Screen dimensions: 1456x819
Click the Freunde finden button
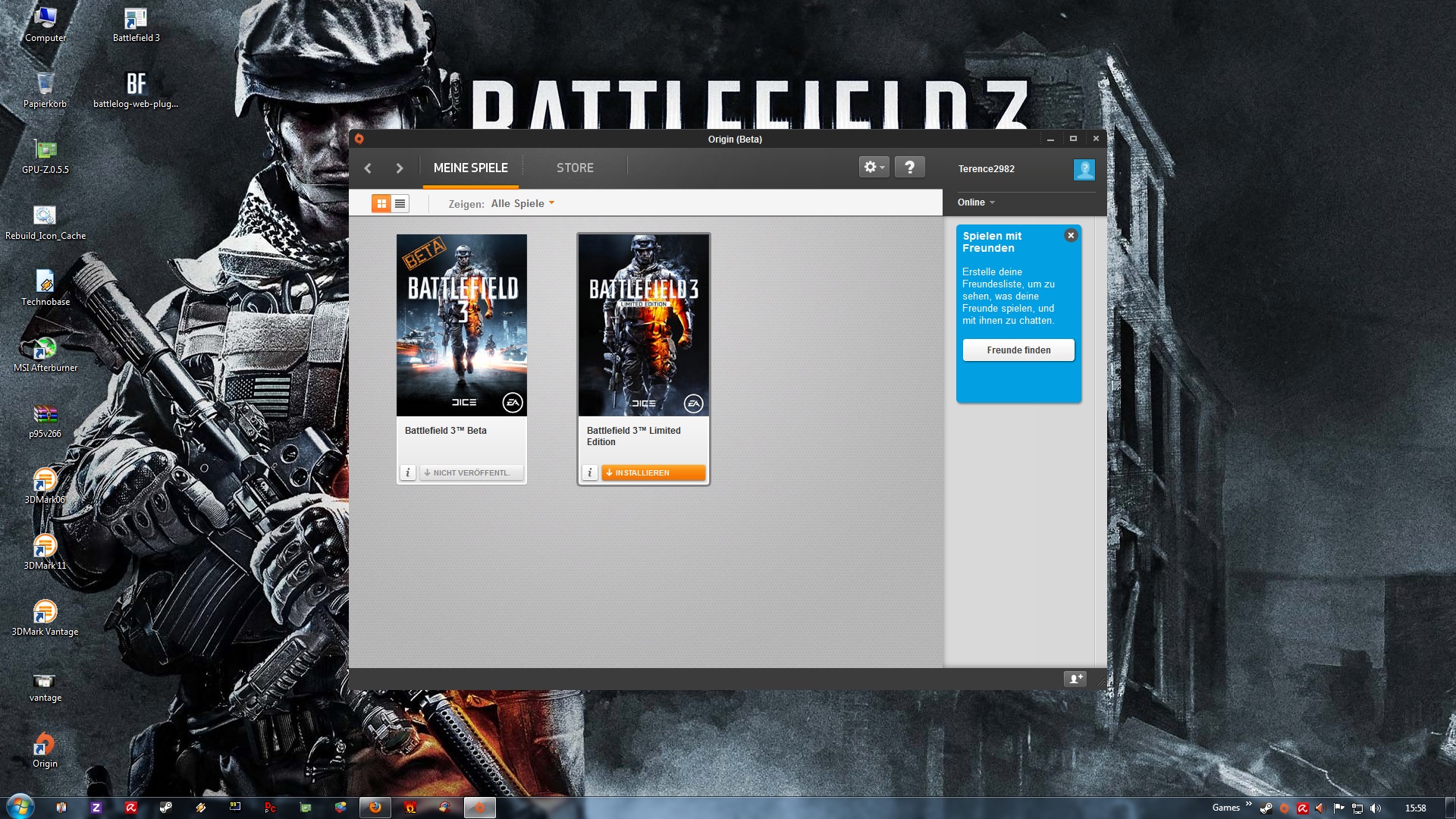(x=1018, y=350)
